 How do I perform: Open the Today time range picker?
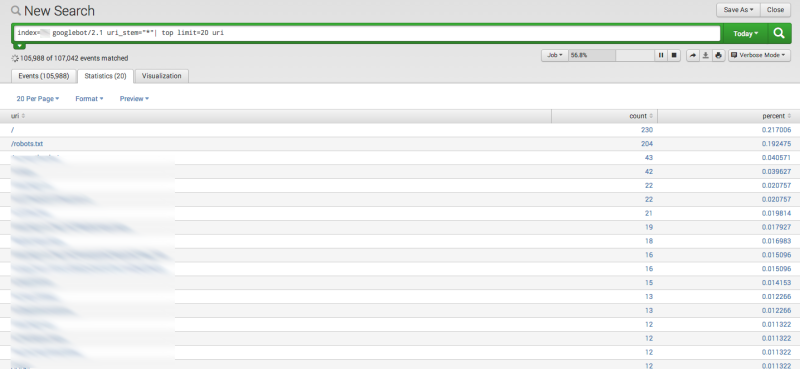pos(745,34)
